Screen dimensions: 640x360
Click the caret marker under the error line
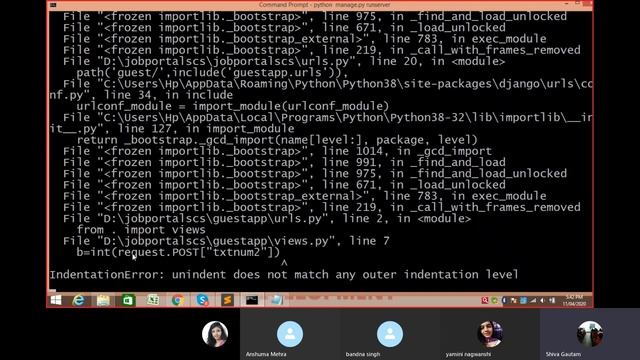(284, 263)
